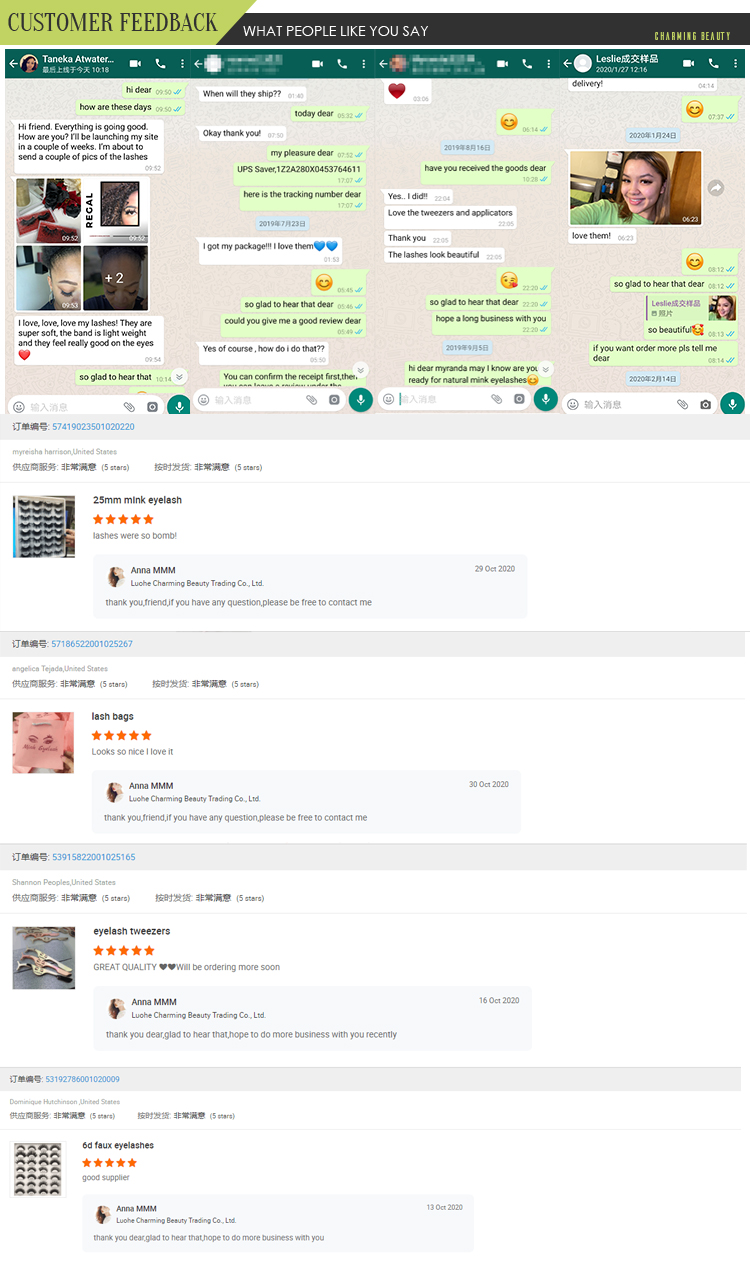Click attachment paperclip in second chat

coord(312,399)
